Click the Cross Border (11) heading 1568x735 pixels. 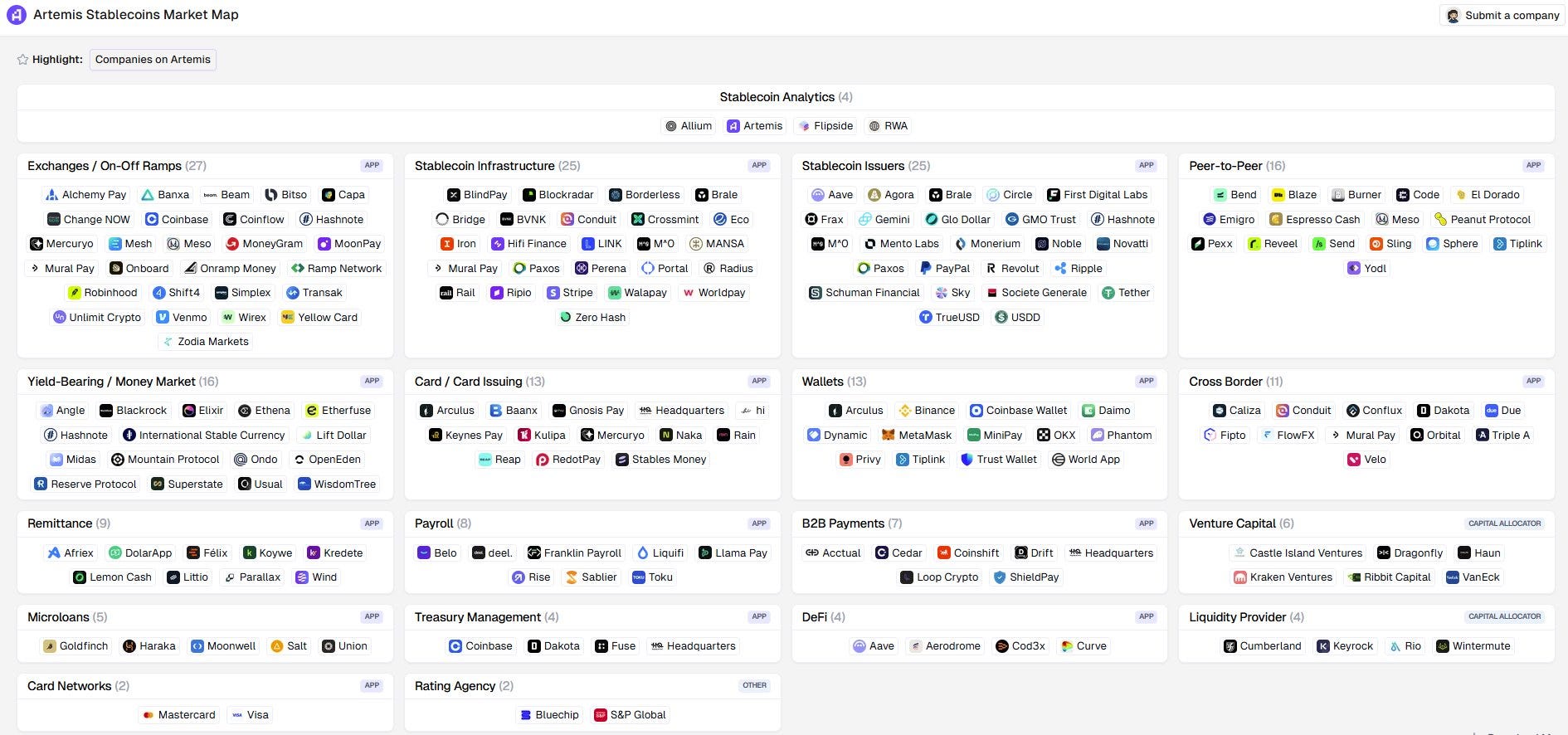1236,382
